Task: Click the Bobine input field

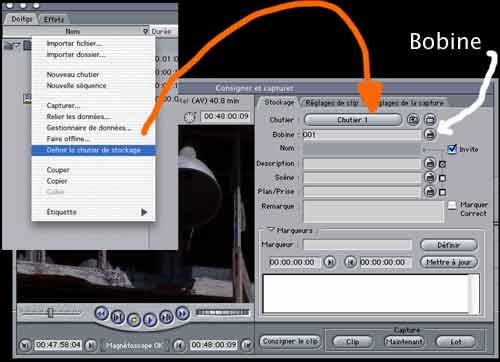Action: pos(362,135)
